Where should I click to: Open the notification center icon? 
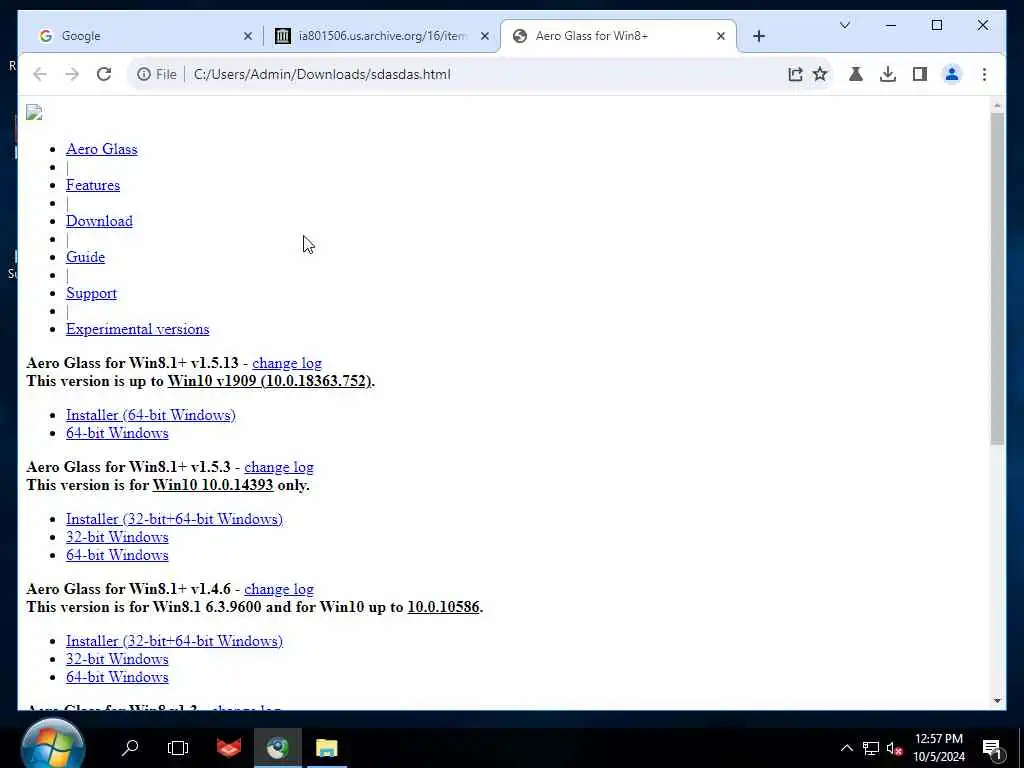[x=993, y=750]
